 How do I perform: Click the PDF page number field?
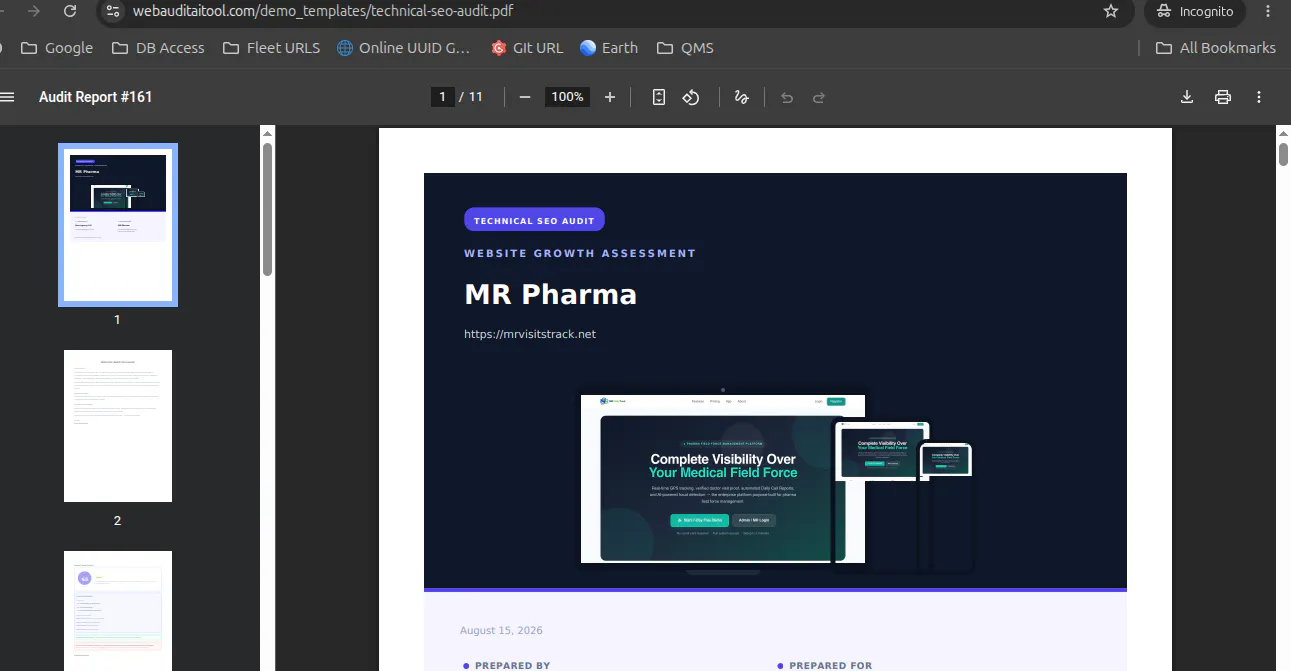442,97
